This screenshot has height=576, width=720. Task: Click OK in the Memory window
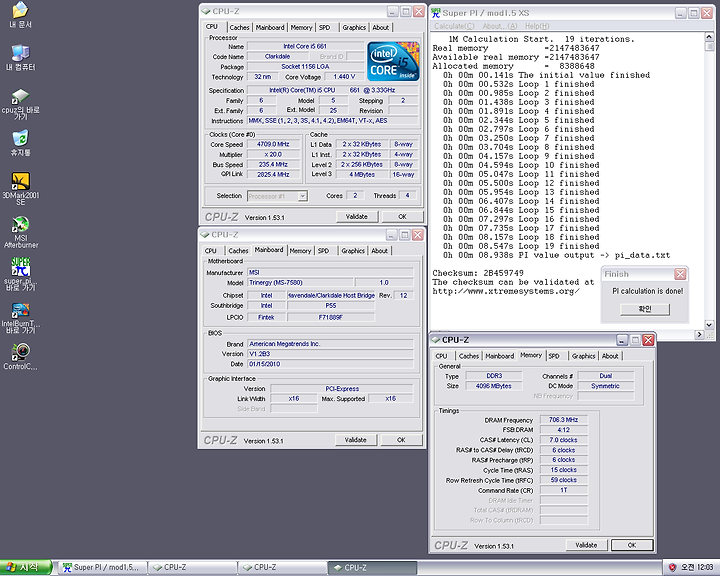(632, 545)
